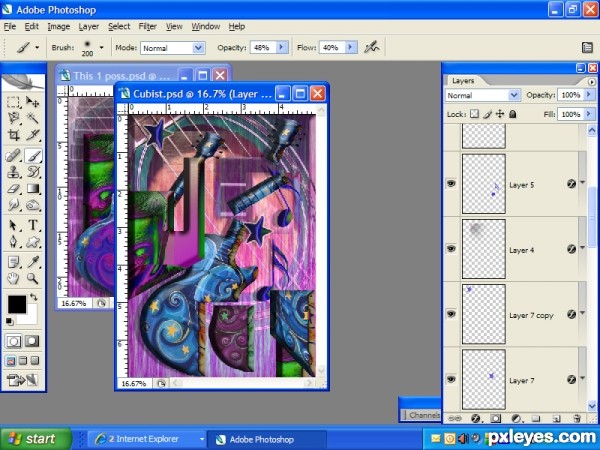Open the Filter menu
The image size is (600, 450).
(148, 26)
